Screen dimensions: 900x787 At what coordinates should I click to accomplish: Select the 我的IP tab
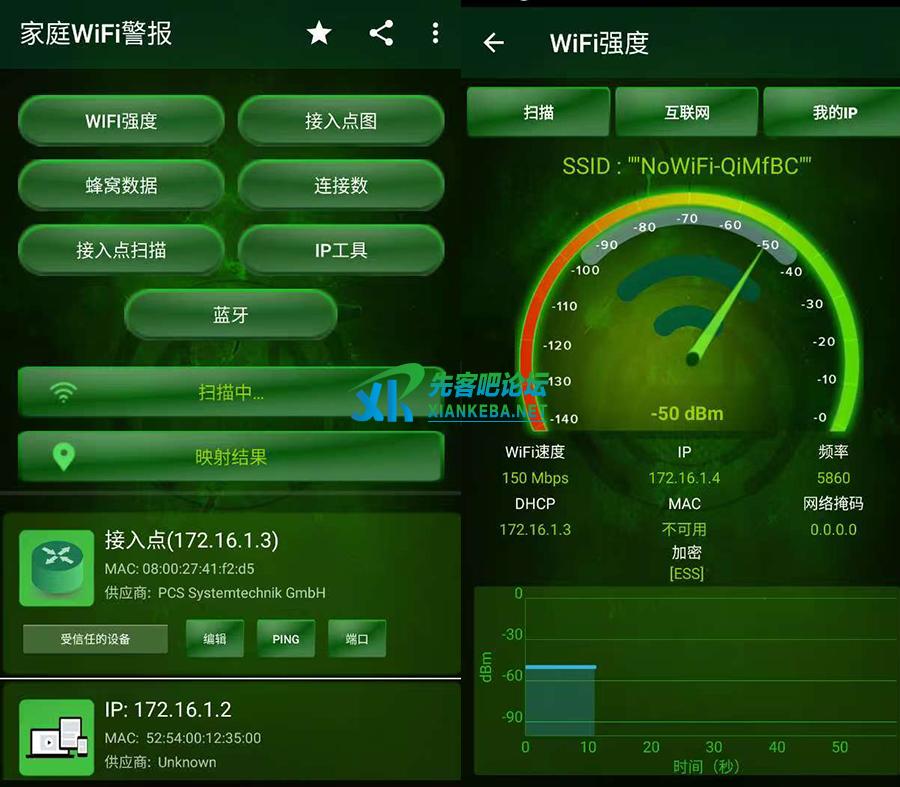pos(833,112)
